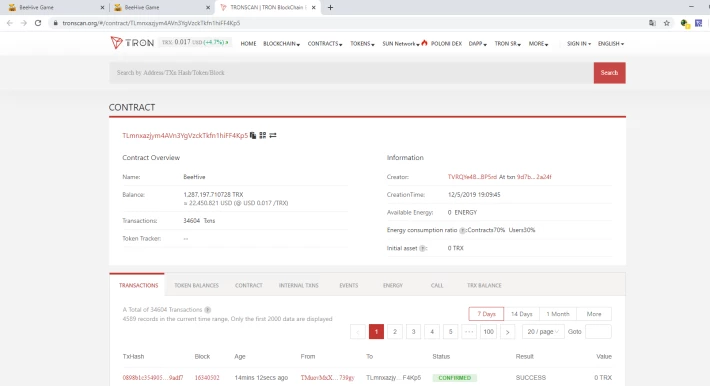Click the browser address bar URL
710x386 pixels.
(151, 23)
